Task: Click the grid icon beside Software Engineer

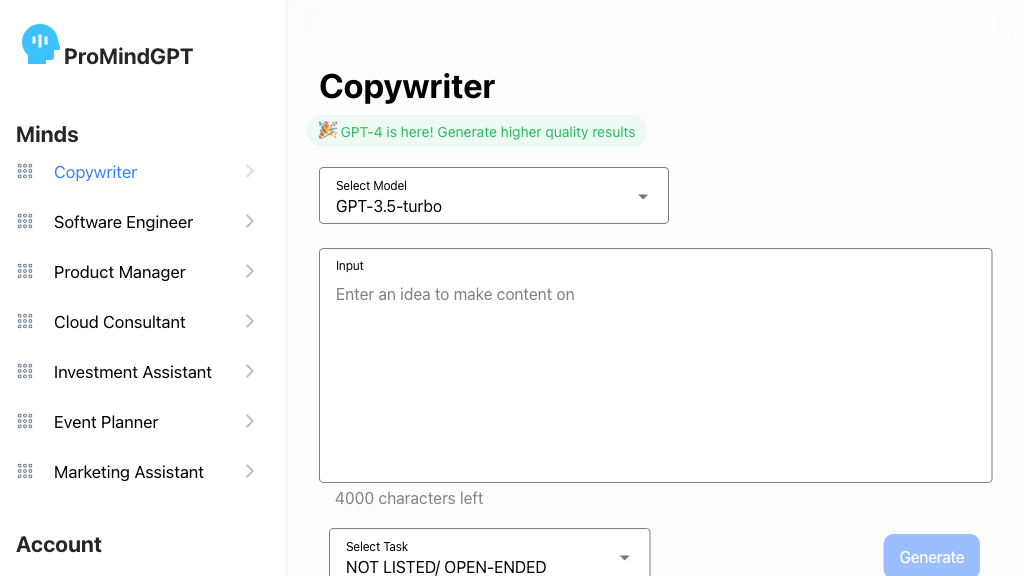Action: (x=25, y=222)
